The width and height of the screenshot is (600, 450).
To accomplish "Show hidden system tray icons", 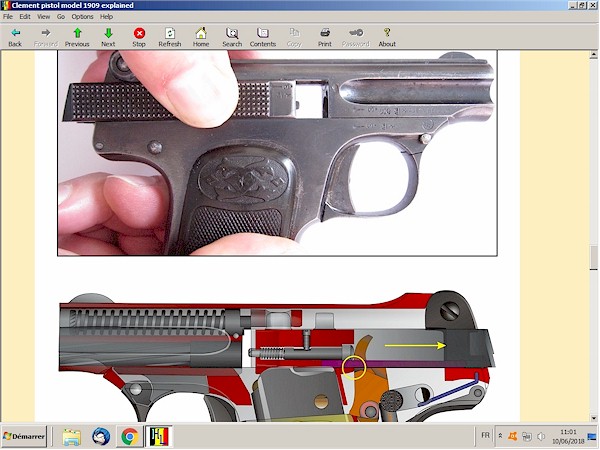I will (x=500, y=436).
